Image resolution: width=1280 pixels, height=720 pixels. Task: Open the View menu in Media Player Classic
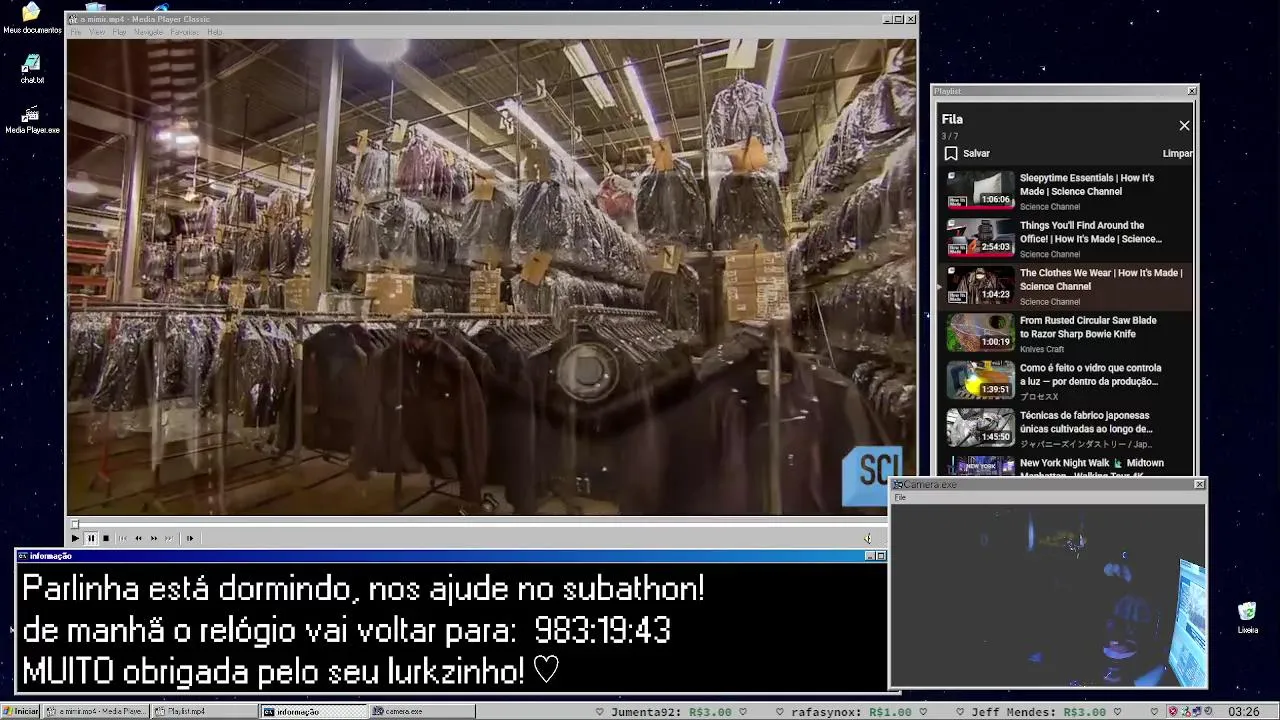click(97, 32)
